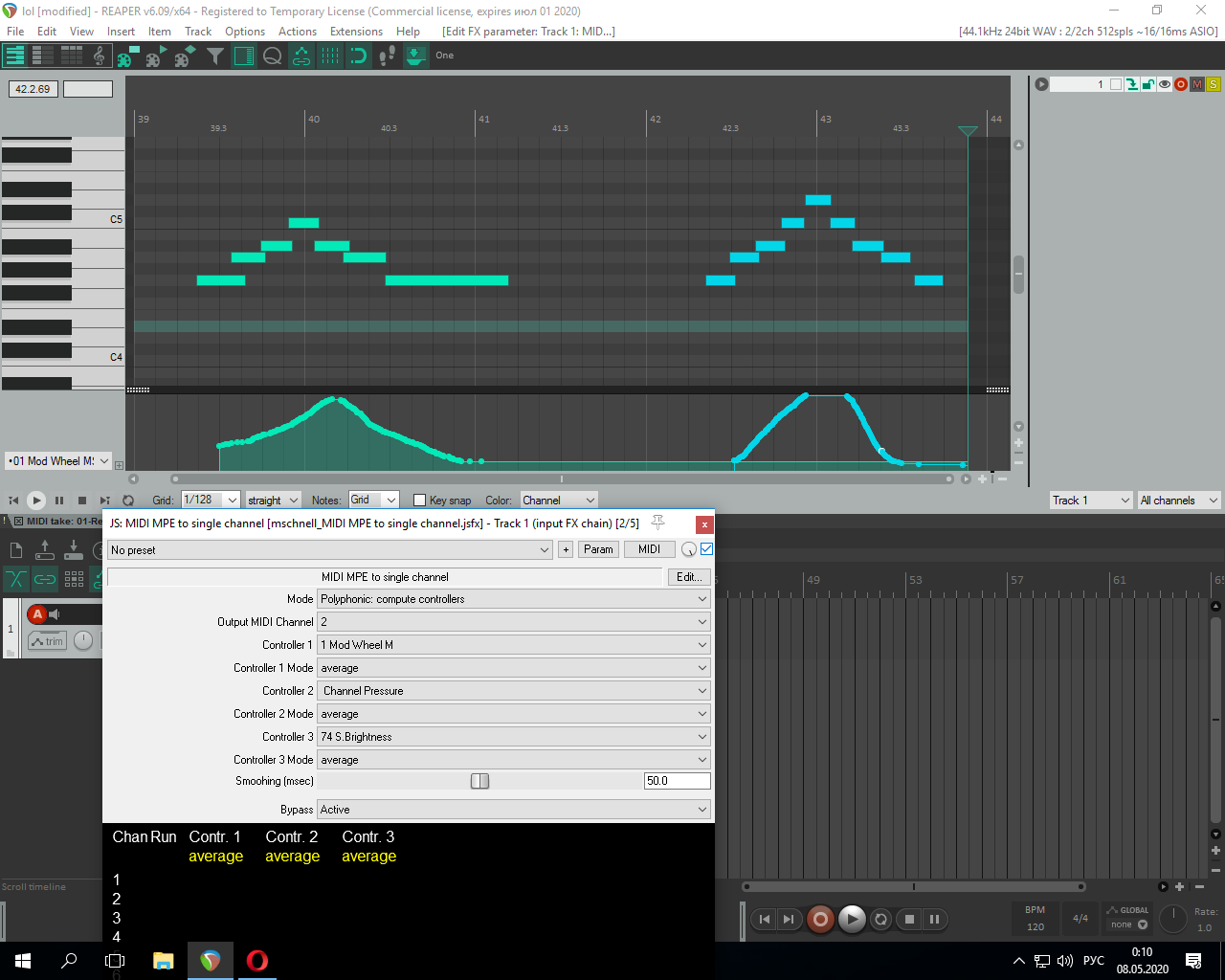Image resolution: width=1225 pixels, height=980 pixels.
Task: Toggle the grid lines icon
Action: tap(330, 56)
